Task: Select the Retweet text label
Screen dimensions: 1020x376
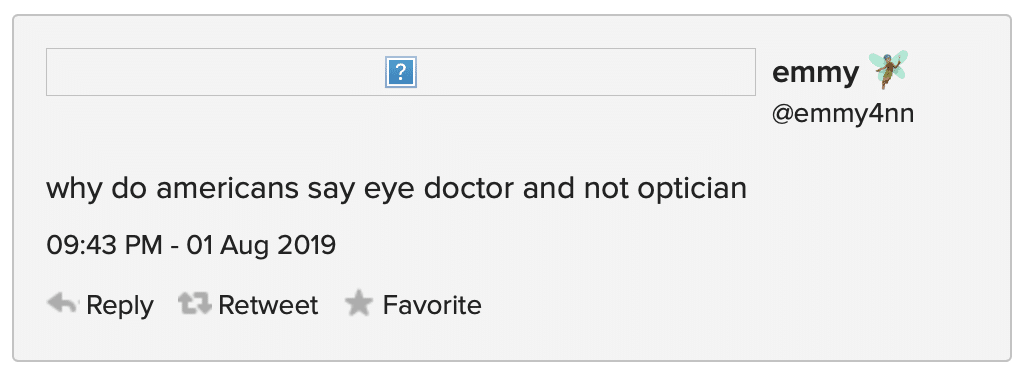Action: pos(268,304)
